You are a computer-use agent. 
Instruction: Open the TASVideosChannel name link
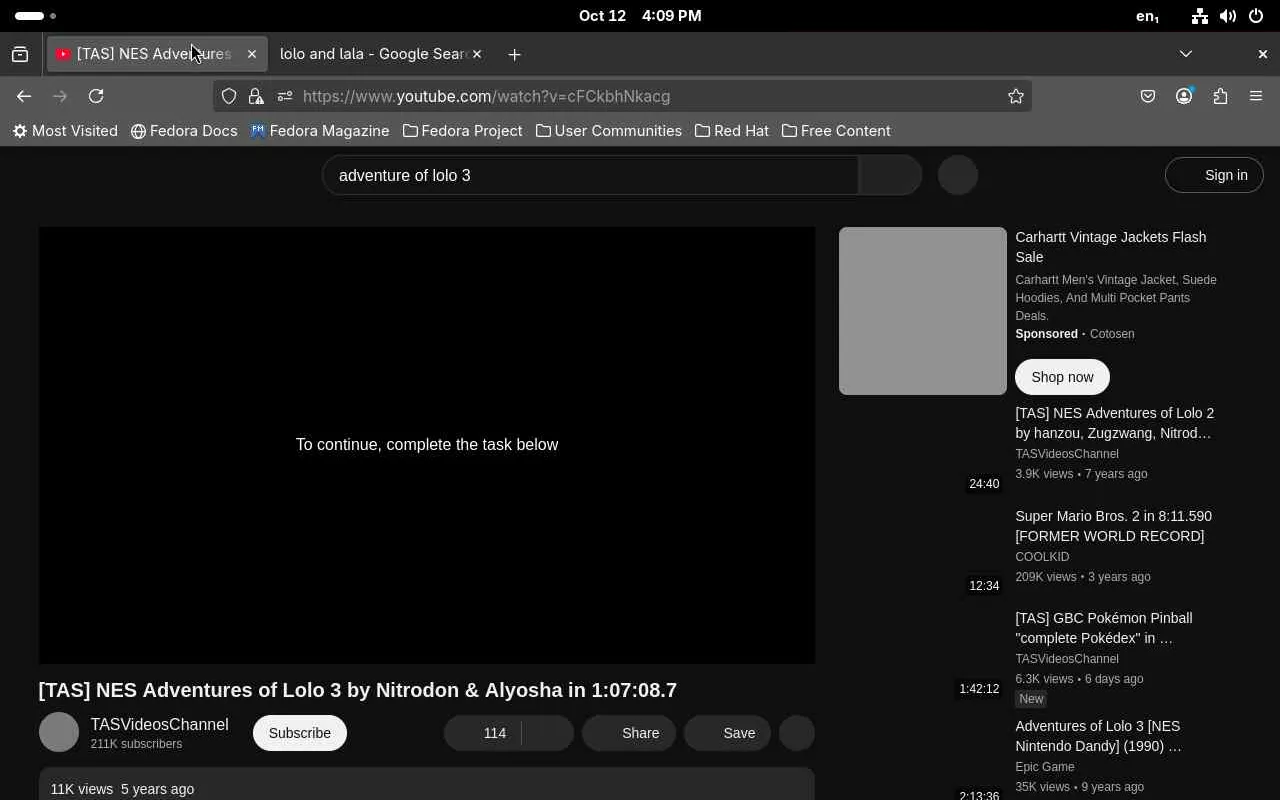click(x=159, y=724)
